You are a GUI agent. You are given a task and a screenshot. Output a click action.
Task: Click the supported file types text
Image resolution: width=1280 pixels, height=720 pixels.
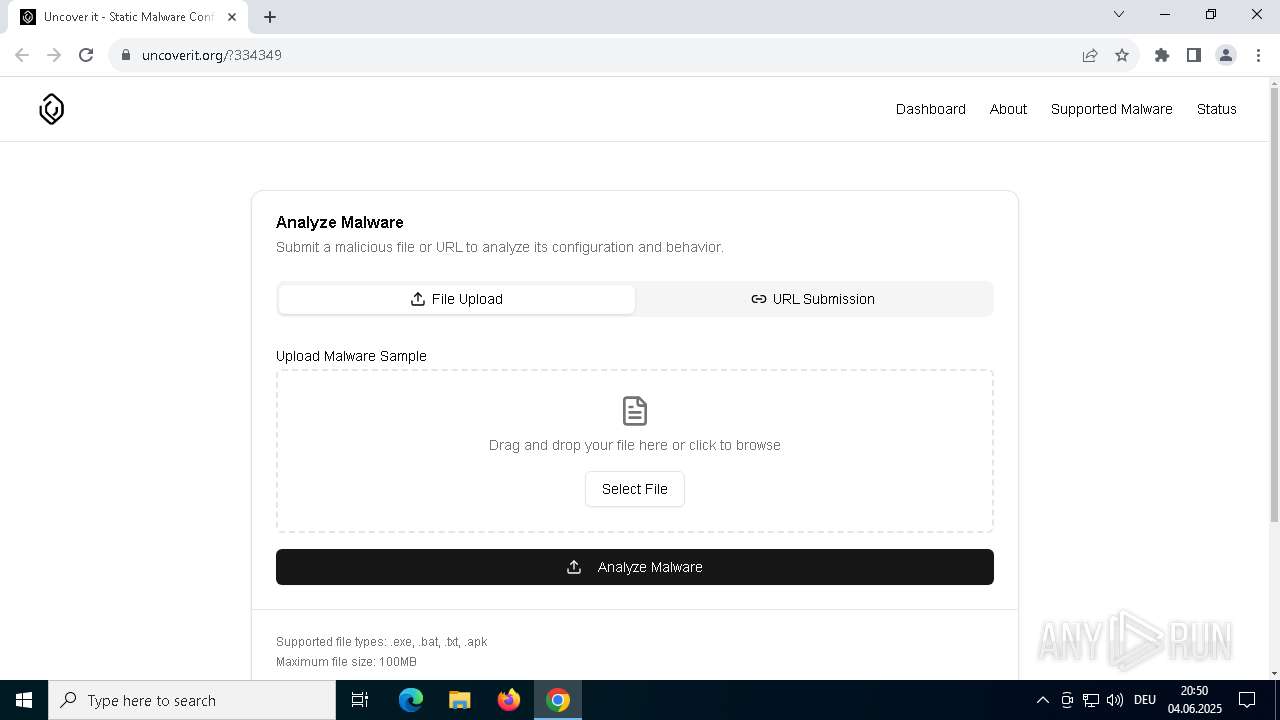pos(382,642)
